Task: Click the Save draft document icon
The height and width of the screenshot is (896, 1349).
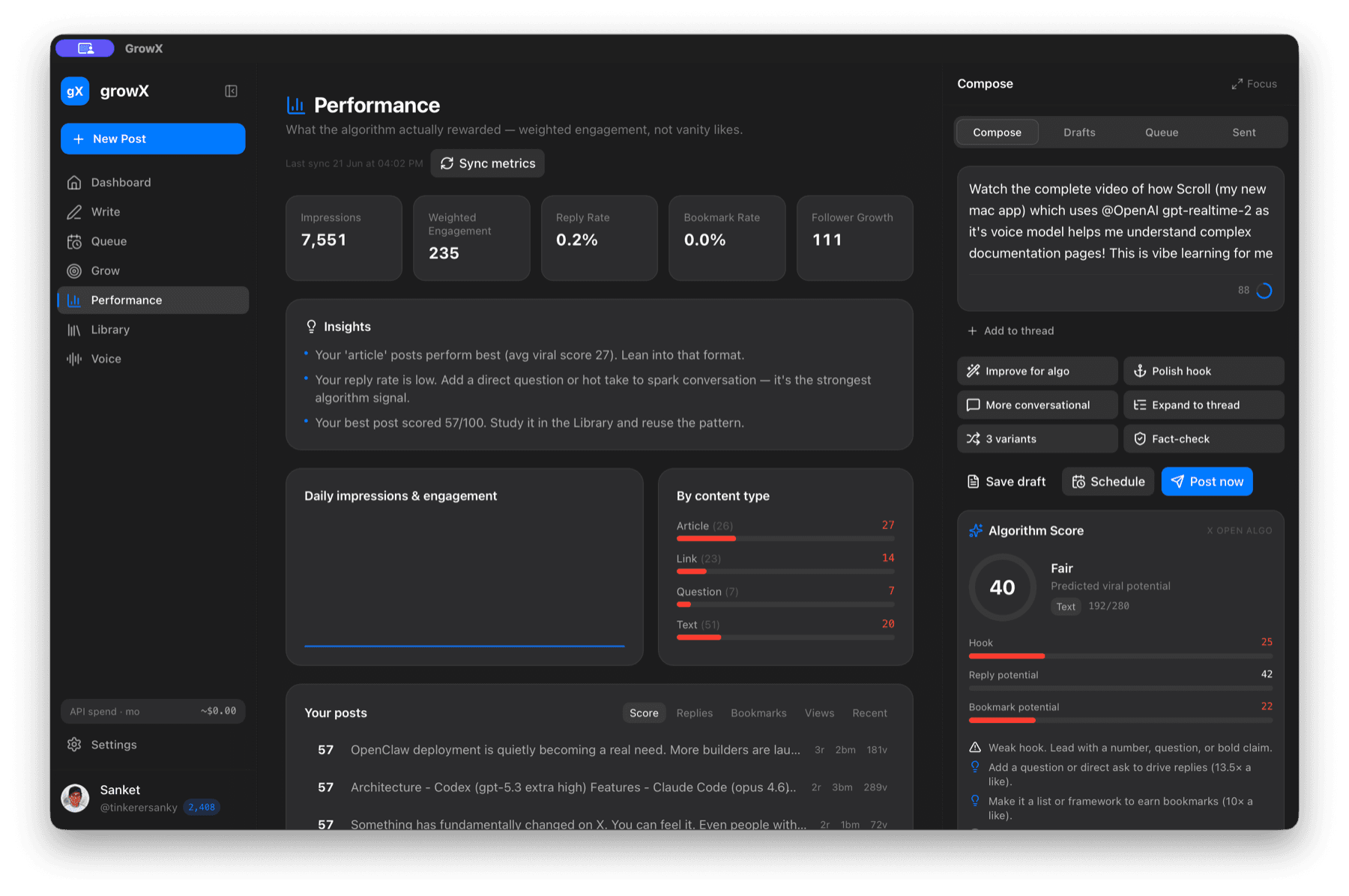Action: coord(974,482)
